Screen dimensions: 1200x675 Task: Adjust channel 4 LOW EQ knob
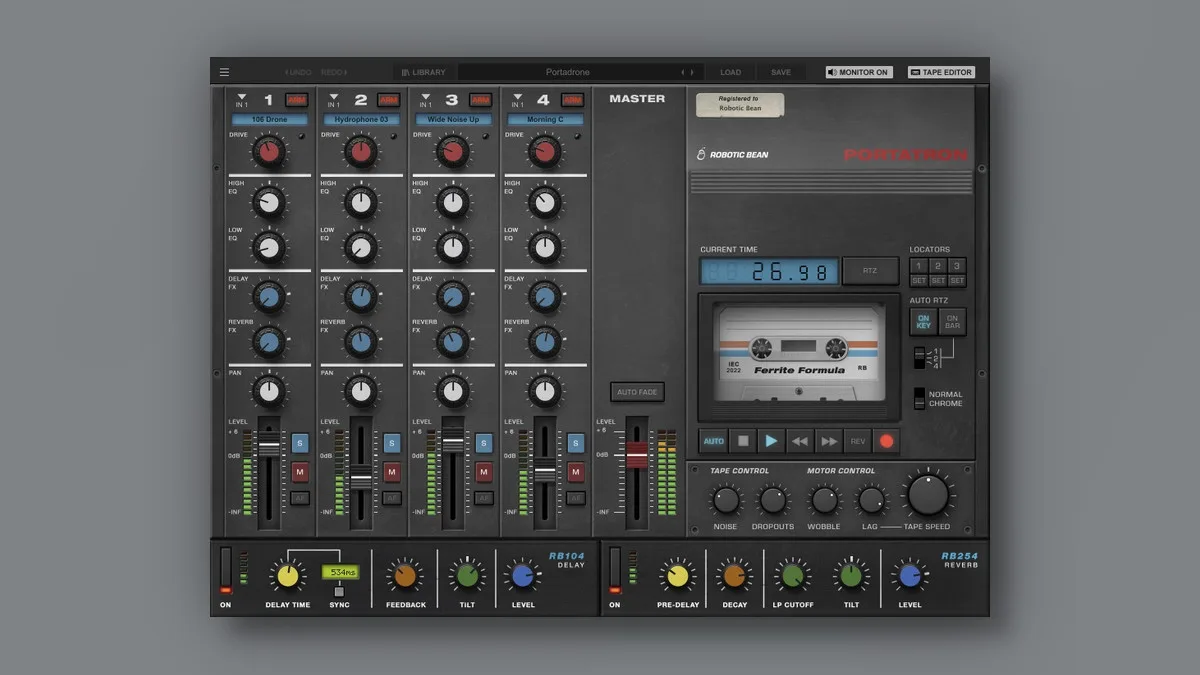(545, 247)
